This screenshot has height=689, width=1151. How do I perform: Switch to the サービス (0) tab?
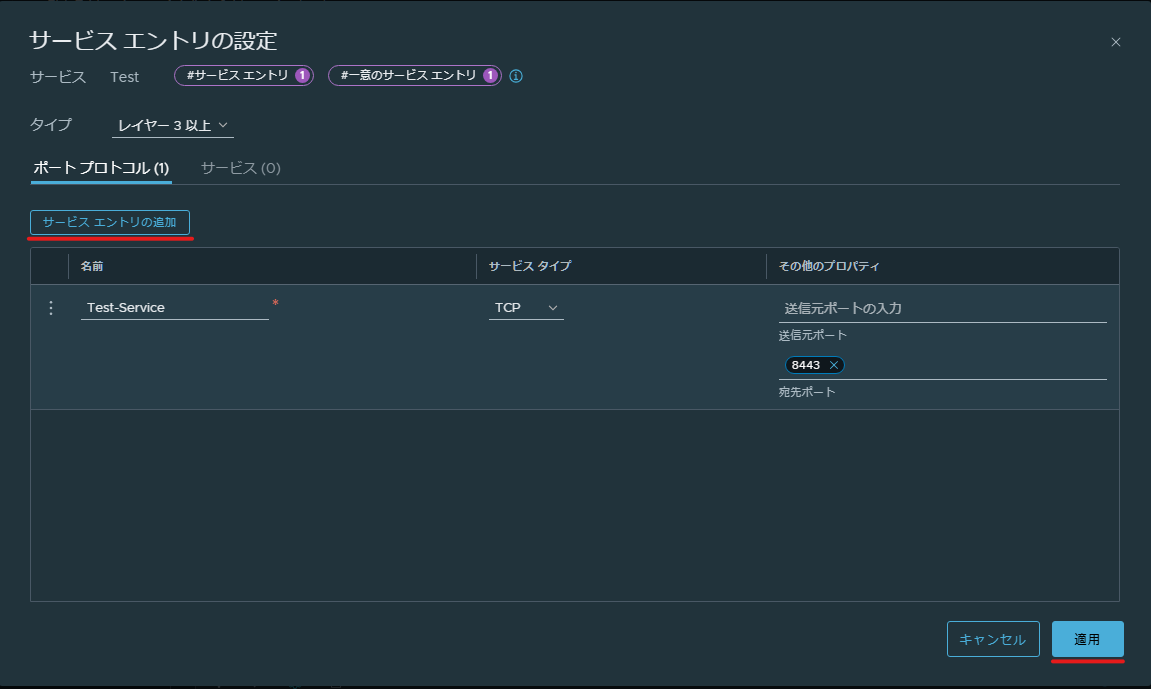pyautogui.click(x=241, y=168)
